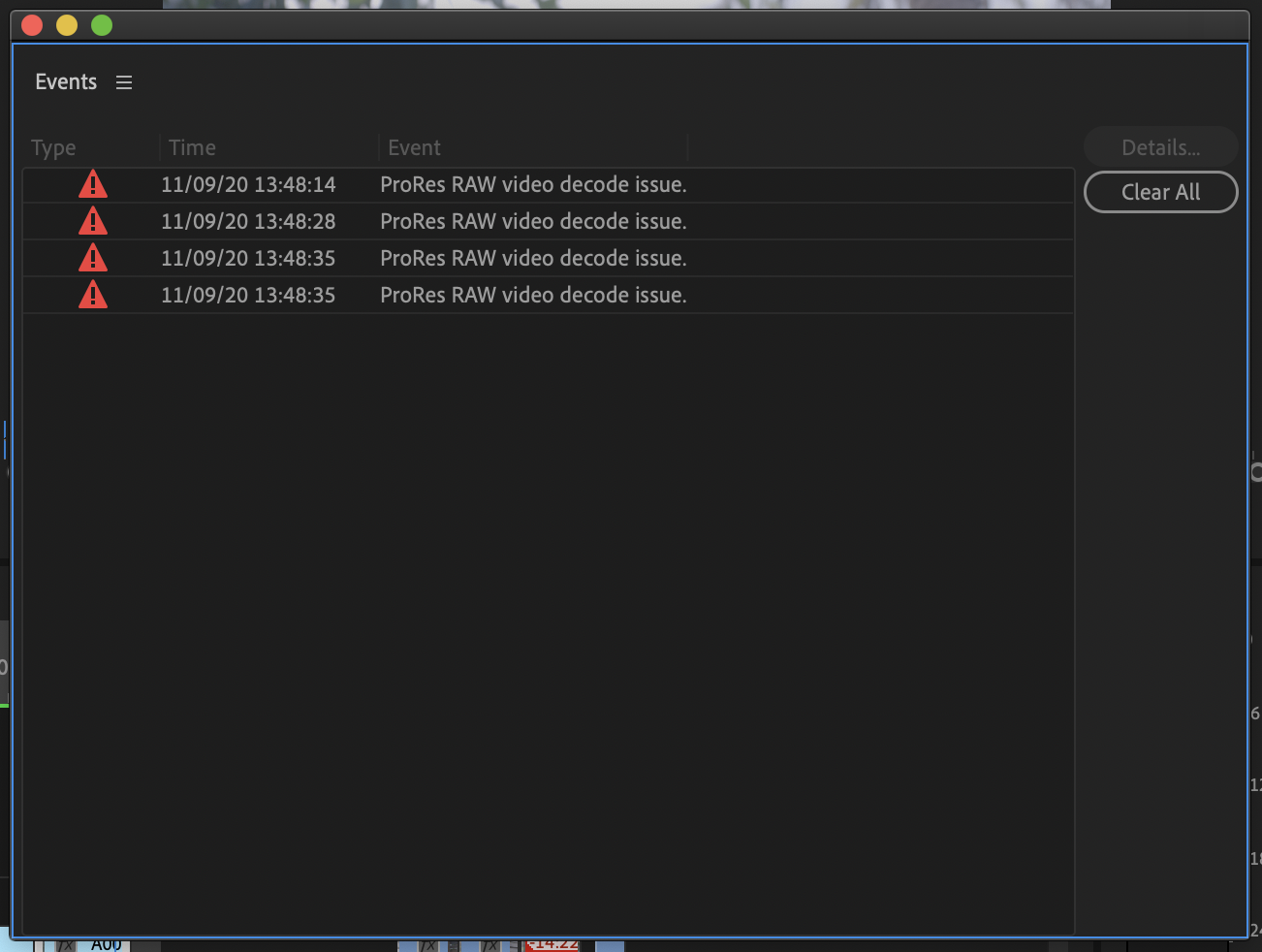Open the Events panel hamburger menu
1262x952 pixels.
[x=124, y=82]
